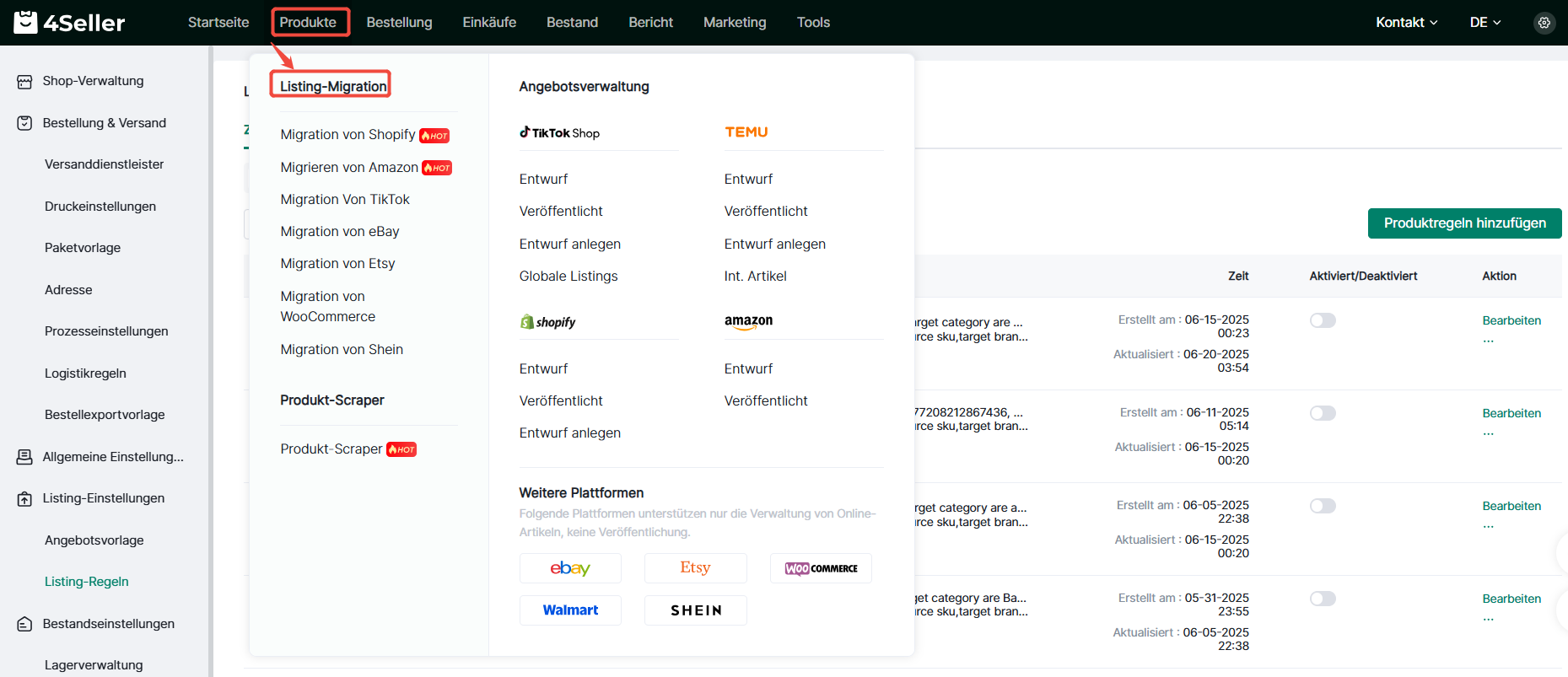Open the Etsy platform tile
Image resolution: width=1568 pixels, height=677 pixels.
coord(695,568)
